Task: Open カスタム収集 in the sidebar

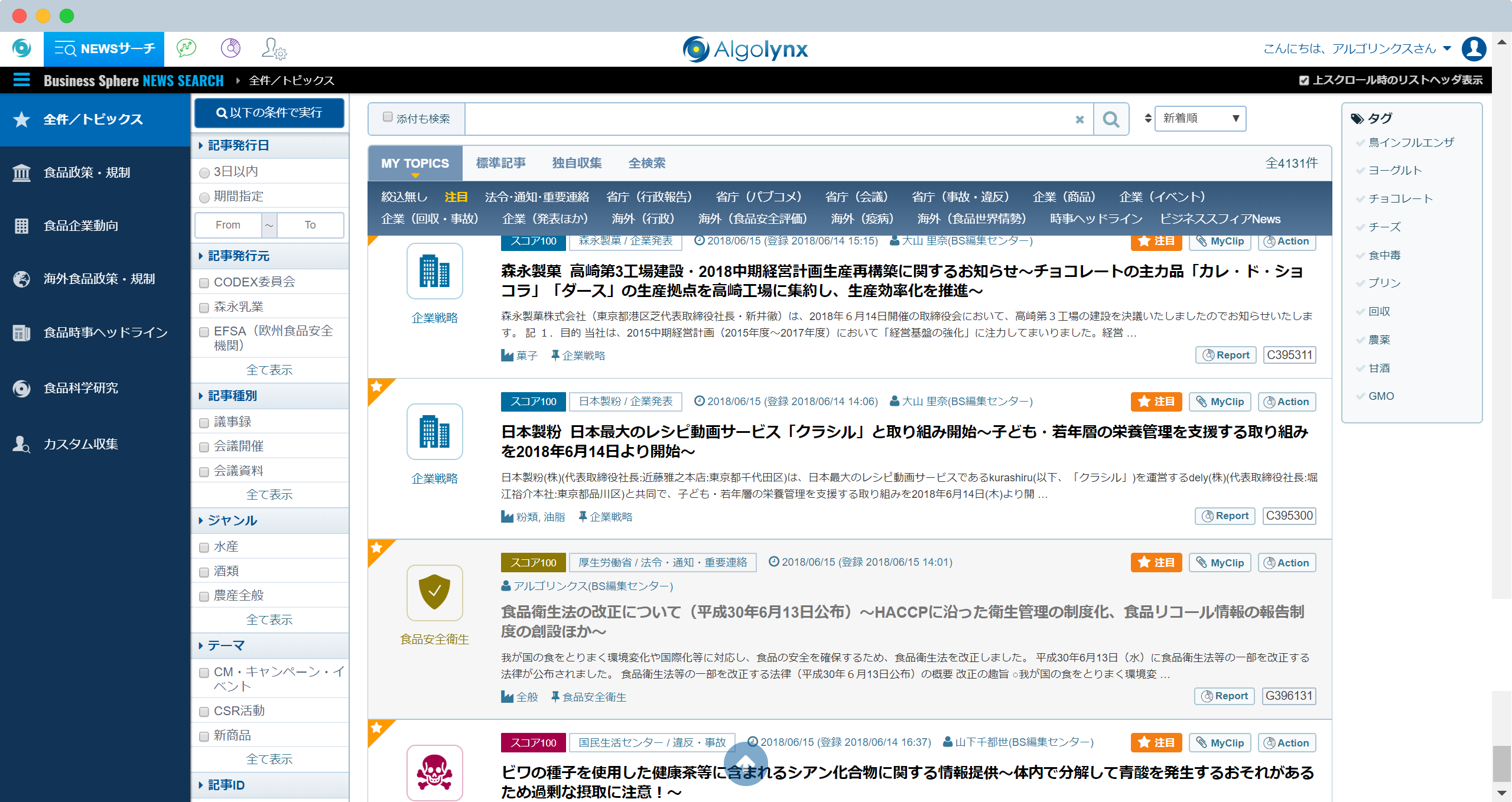Action: point(95,444)
